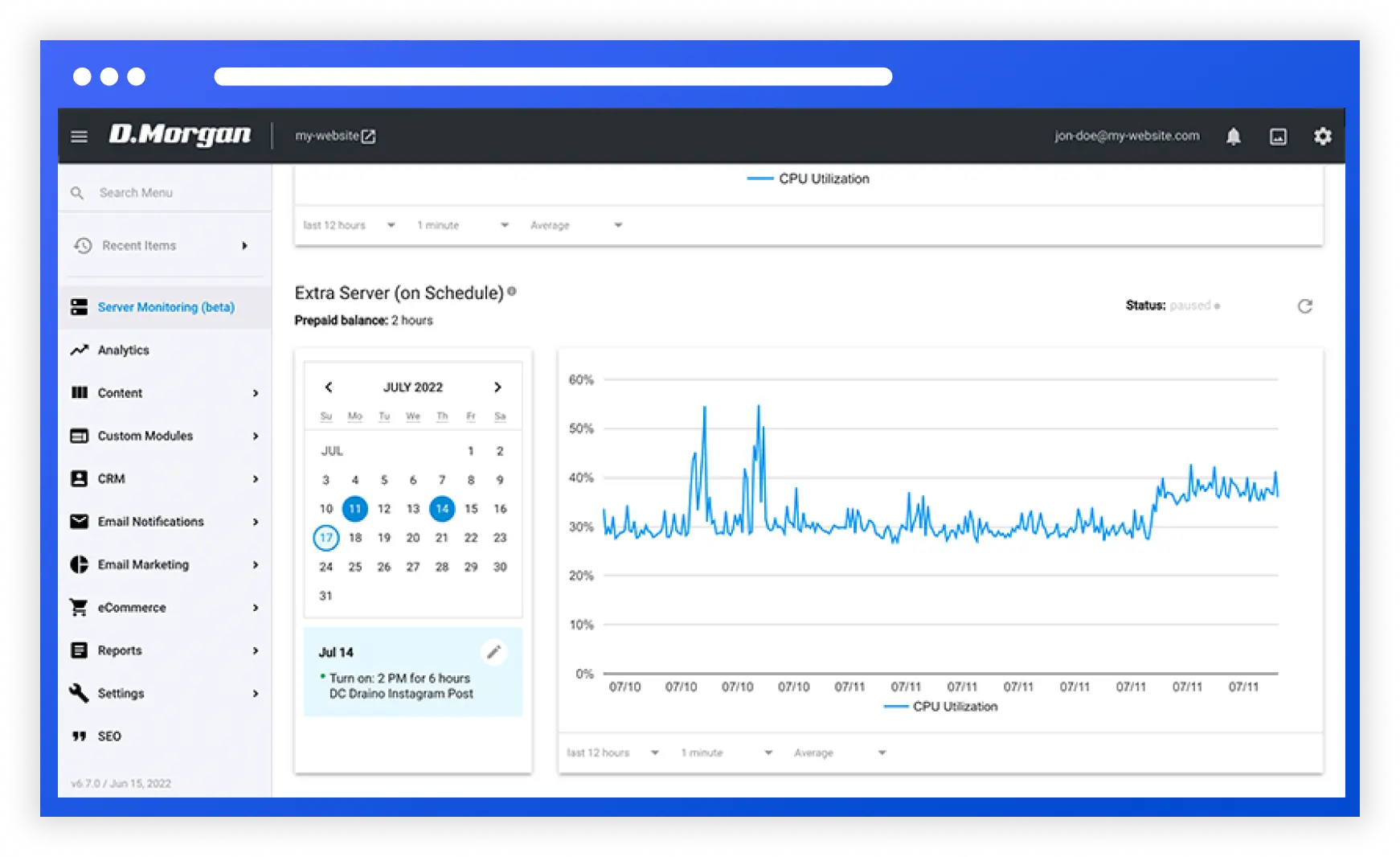This screenshot has width=1400, height=857.
Task: Open the settings gear icon in header
Action: point(1323,136)
